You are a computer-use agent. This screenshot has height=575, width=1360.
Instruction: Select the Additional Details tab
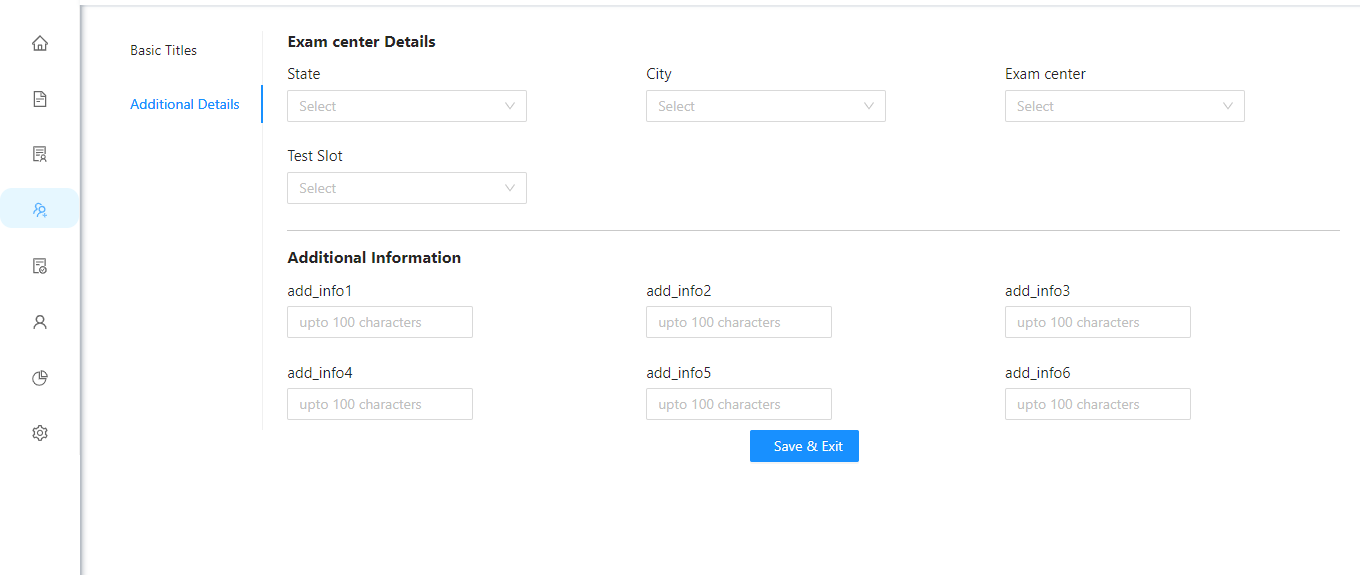click(x=185, y=104)
